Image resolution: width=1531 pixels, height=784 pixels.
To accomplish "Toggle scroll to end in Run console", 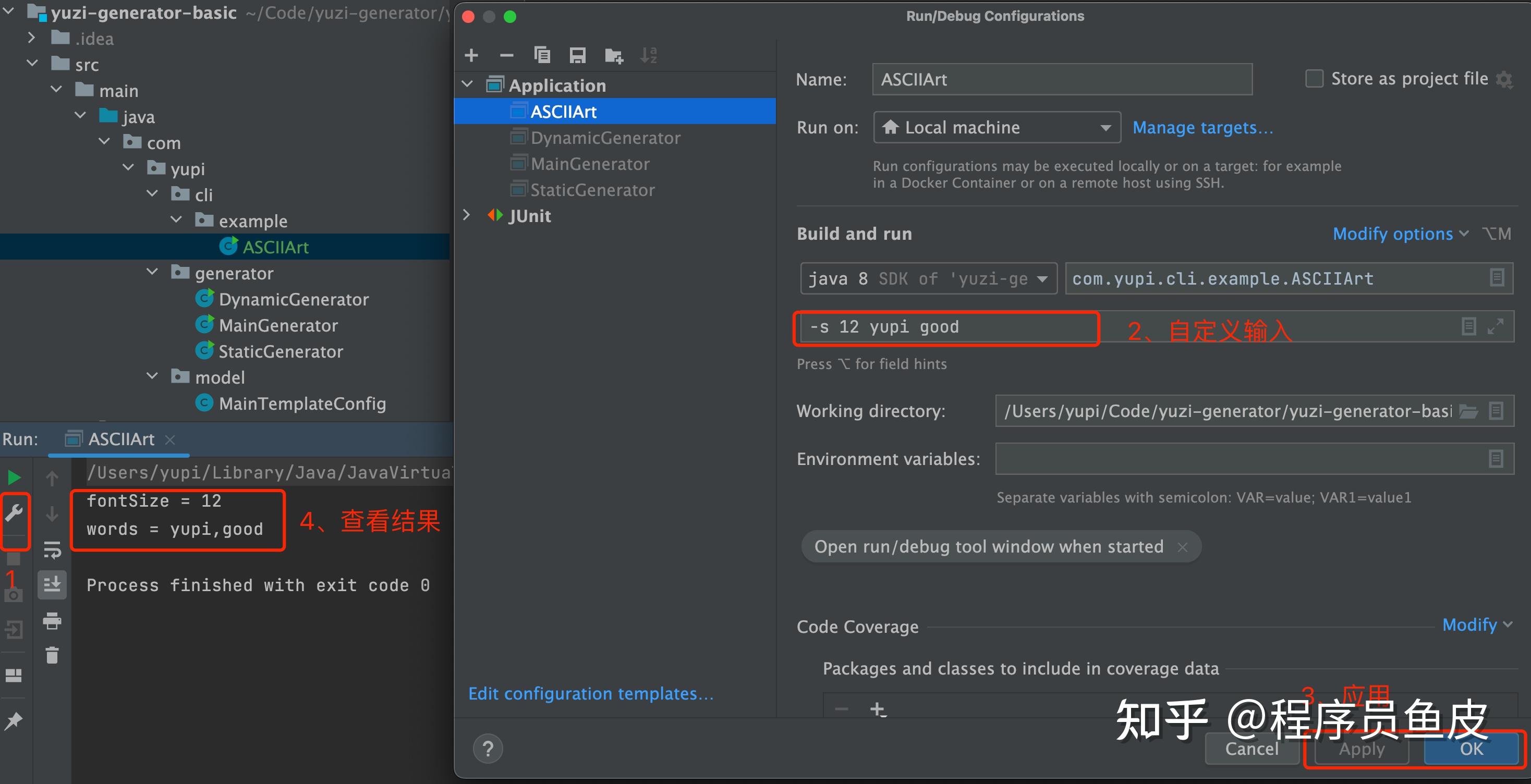I will [52, 584].
